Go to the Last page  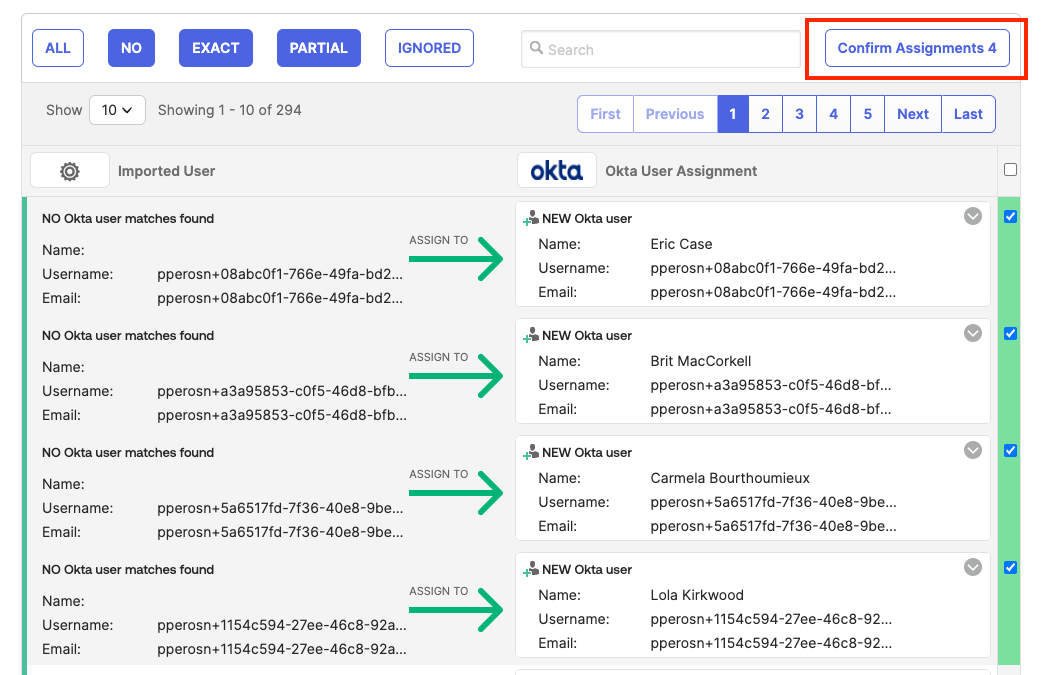968,114
